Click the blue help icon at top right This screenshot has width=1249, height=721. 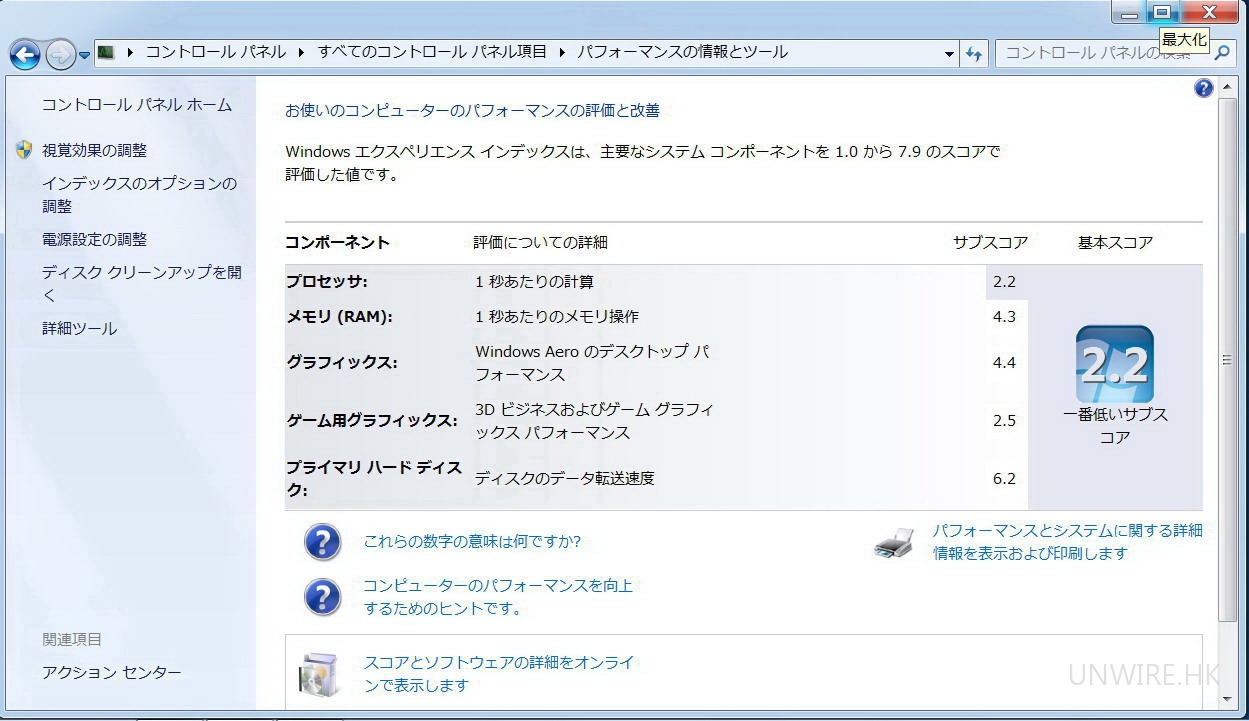[1203, 89]
